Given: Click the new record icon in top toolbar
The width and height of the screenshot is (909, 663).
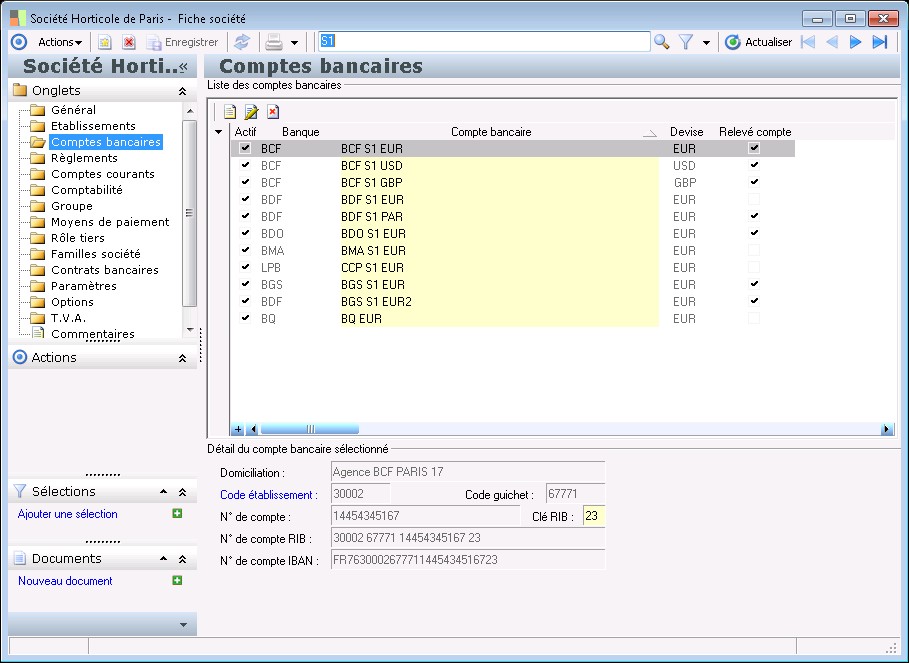Looking at the screenshot, I should 104,42.
